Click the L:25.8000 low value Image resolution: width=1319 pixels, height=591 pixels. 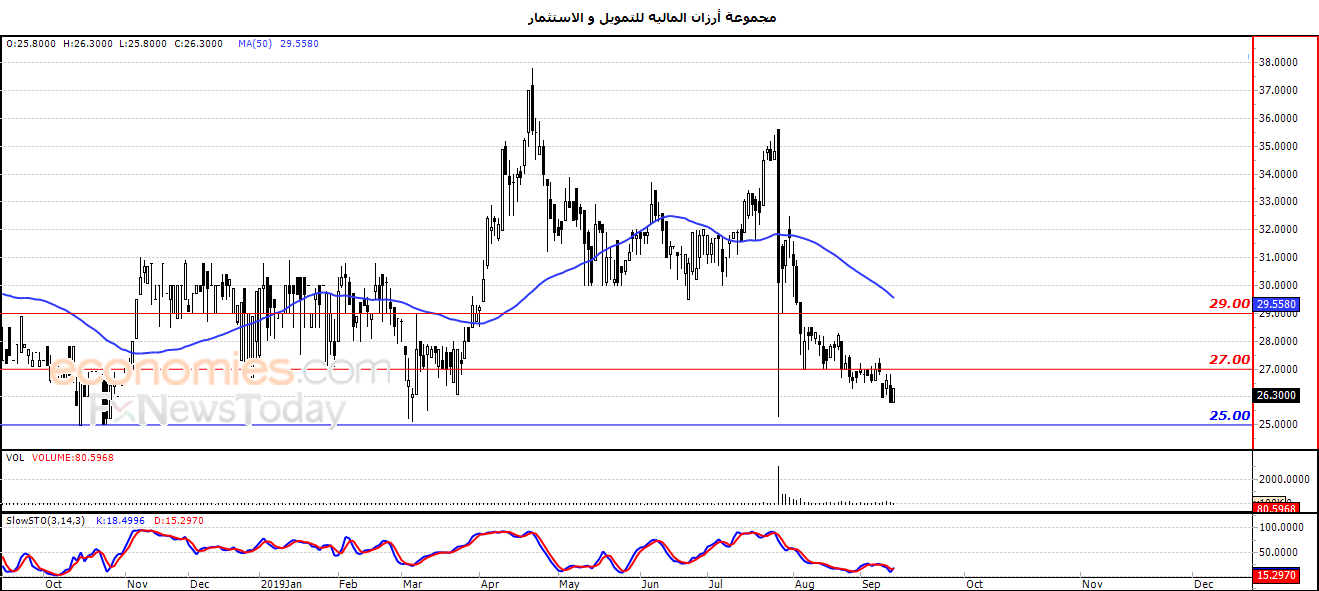pyautogui.click(x=142, y=44)
